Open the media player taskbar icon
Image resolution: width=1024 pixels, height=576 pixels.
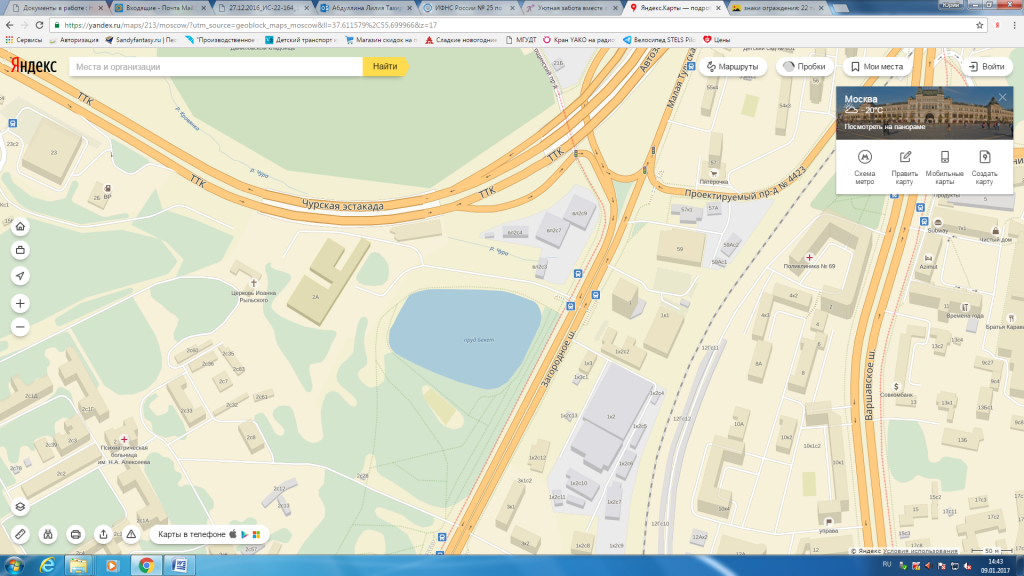[x=112, y=566]
